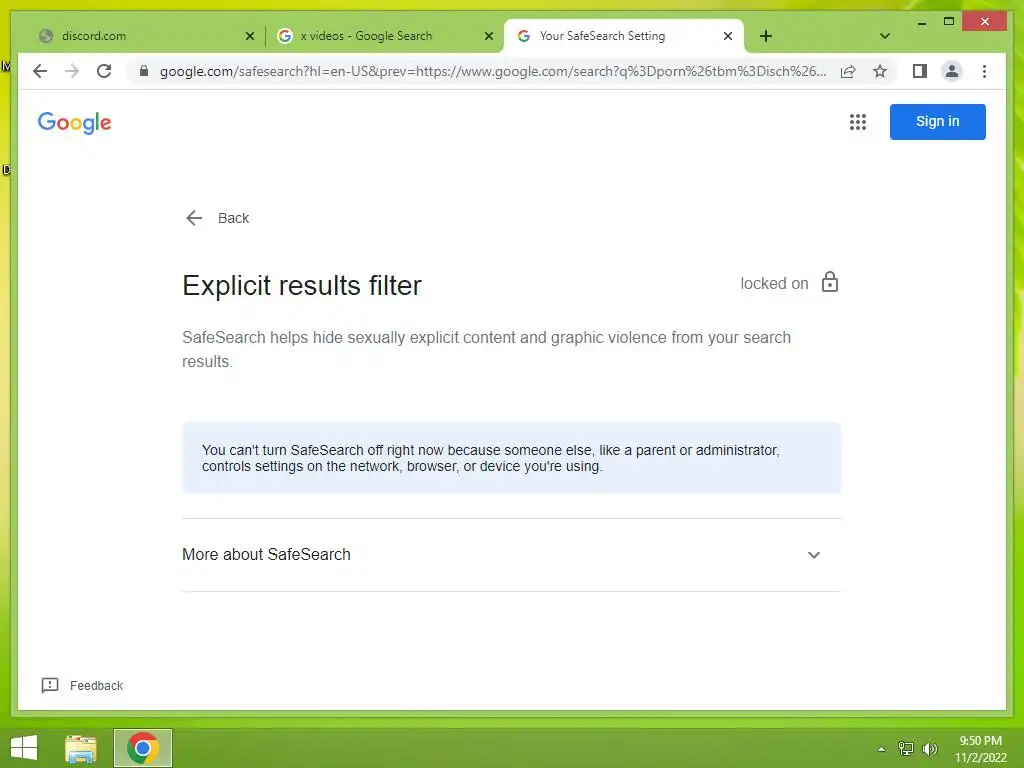Click the locked on padlock icon
Image resolution: width=1024 pixels, height=768 pixels.
829,282
